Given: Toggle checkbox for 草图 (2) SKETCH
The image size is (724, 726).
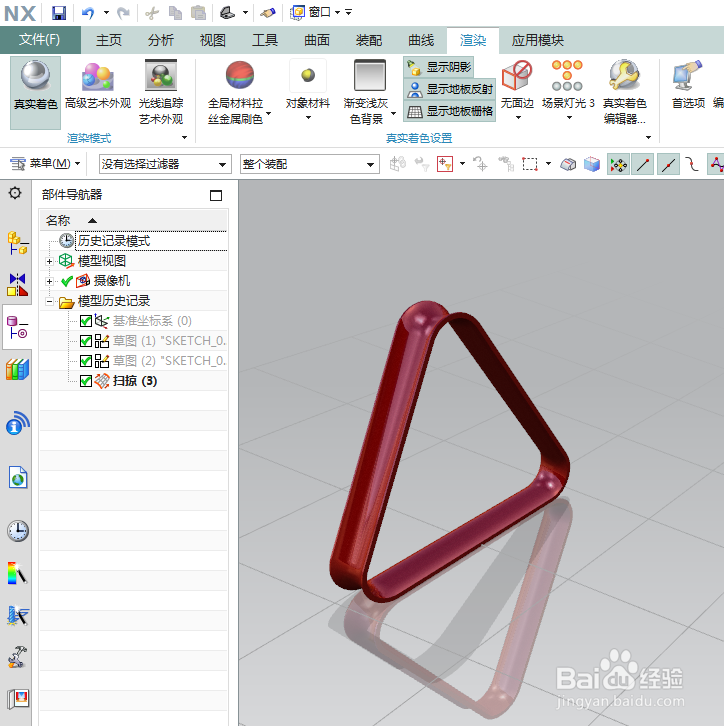Looking at the screenshot, I should coord(85,361).
